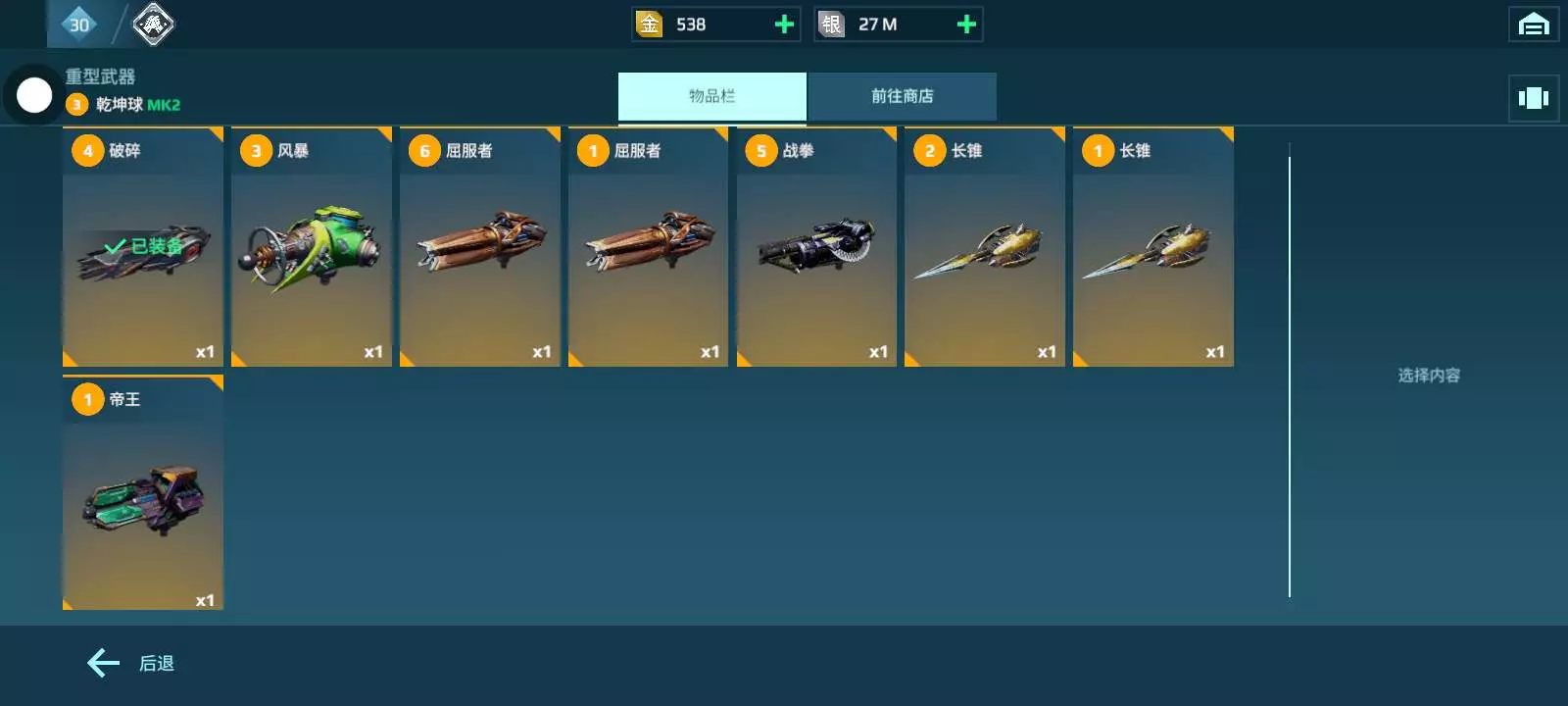Screen dimensions: 1568x706
Task: Pick the 战拳 weapon card
Action: (x=817, y=247)
